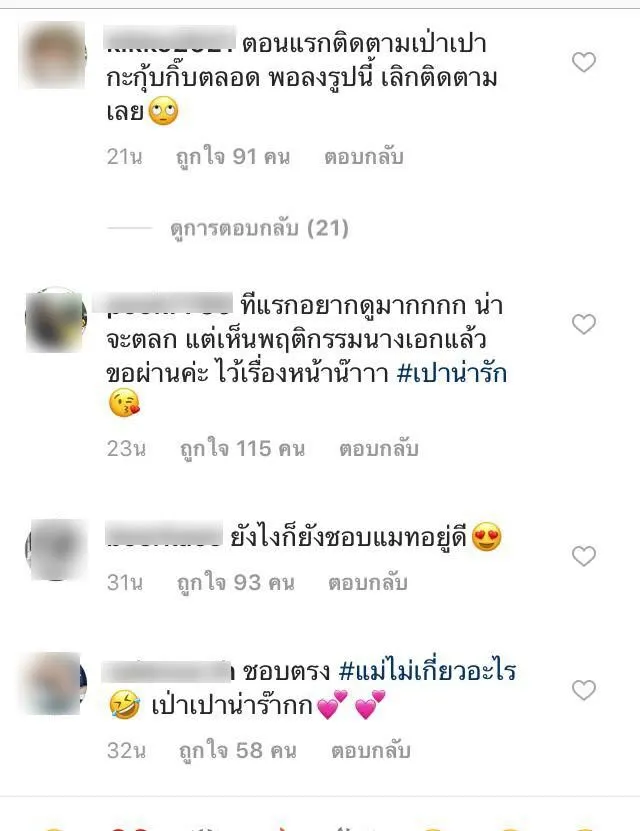
Task: Open blurred username of the first comment
Action: (x=170, y=40)
